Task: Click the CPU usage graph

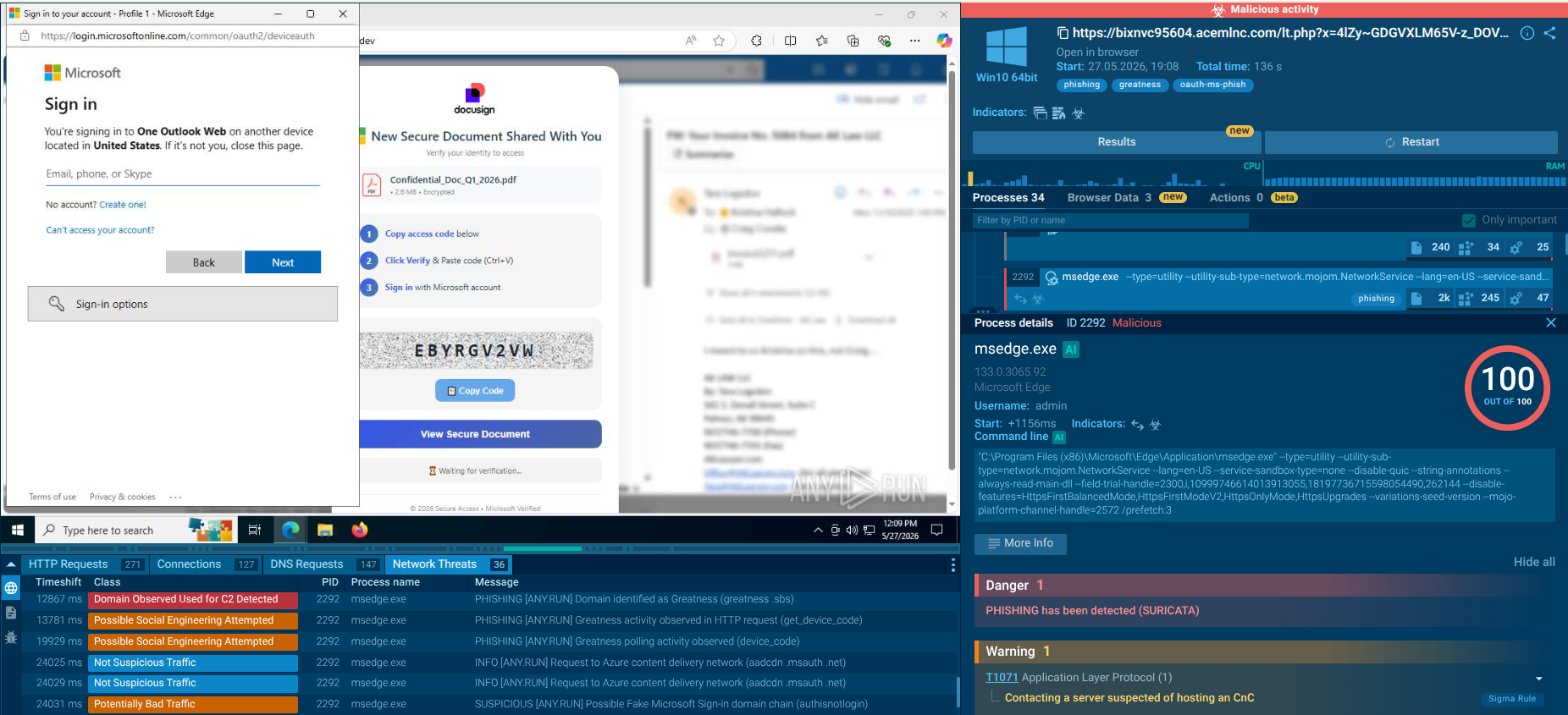Action: click(x=1115, y=174)
